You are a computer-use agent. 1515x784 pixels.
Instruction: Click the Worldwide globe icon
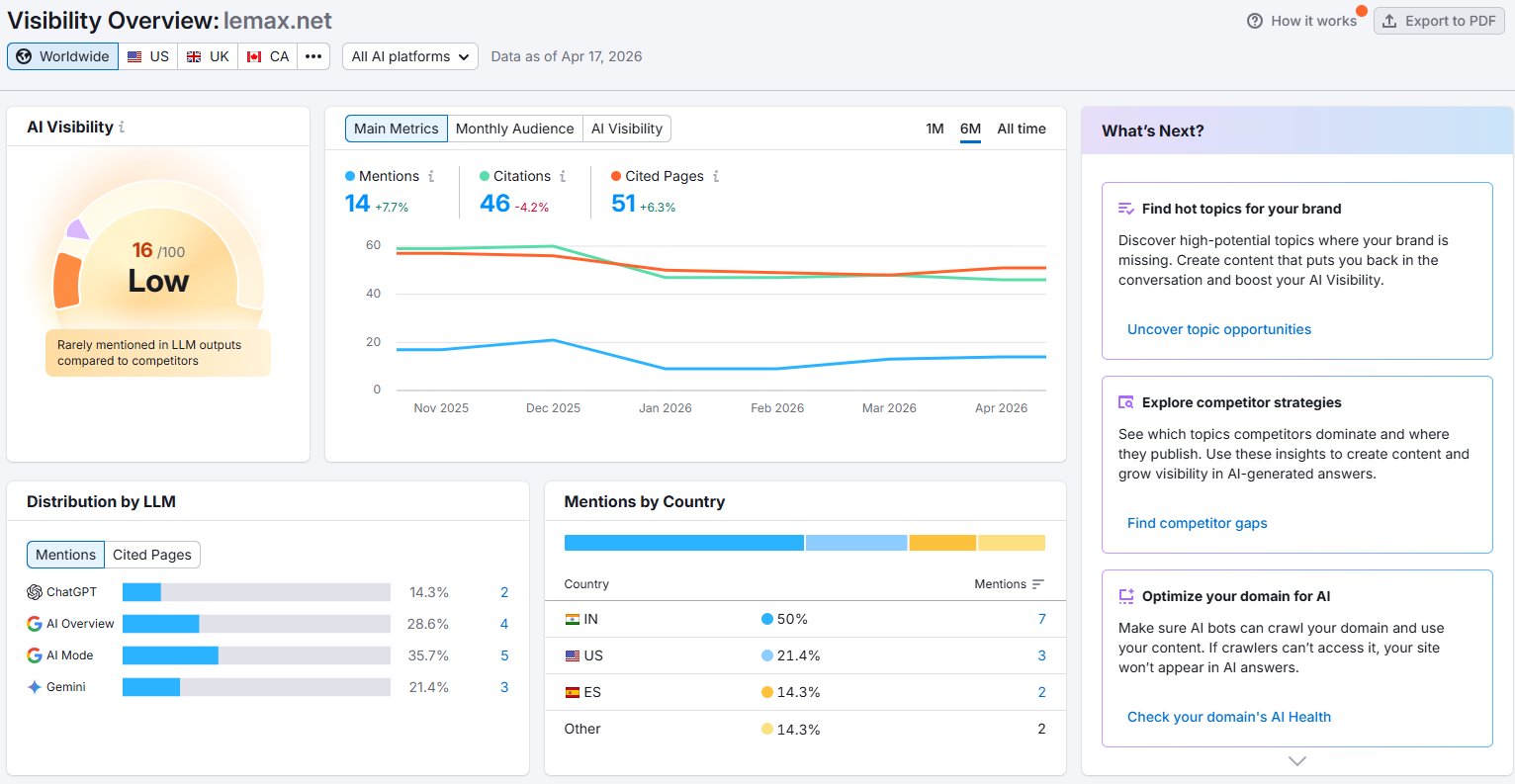[24, 56]
